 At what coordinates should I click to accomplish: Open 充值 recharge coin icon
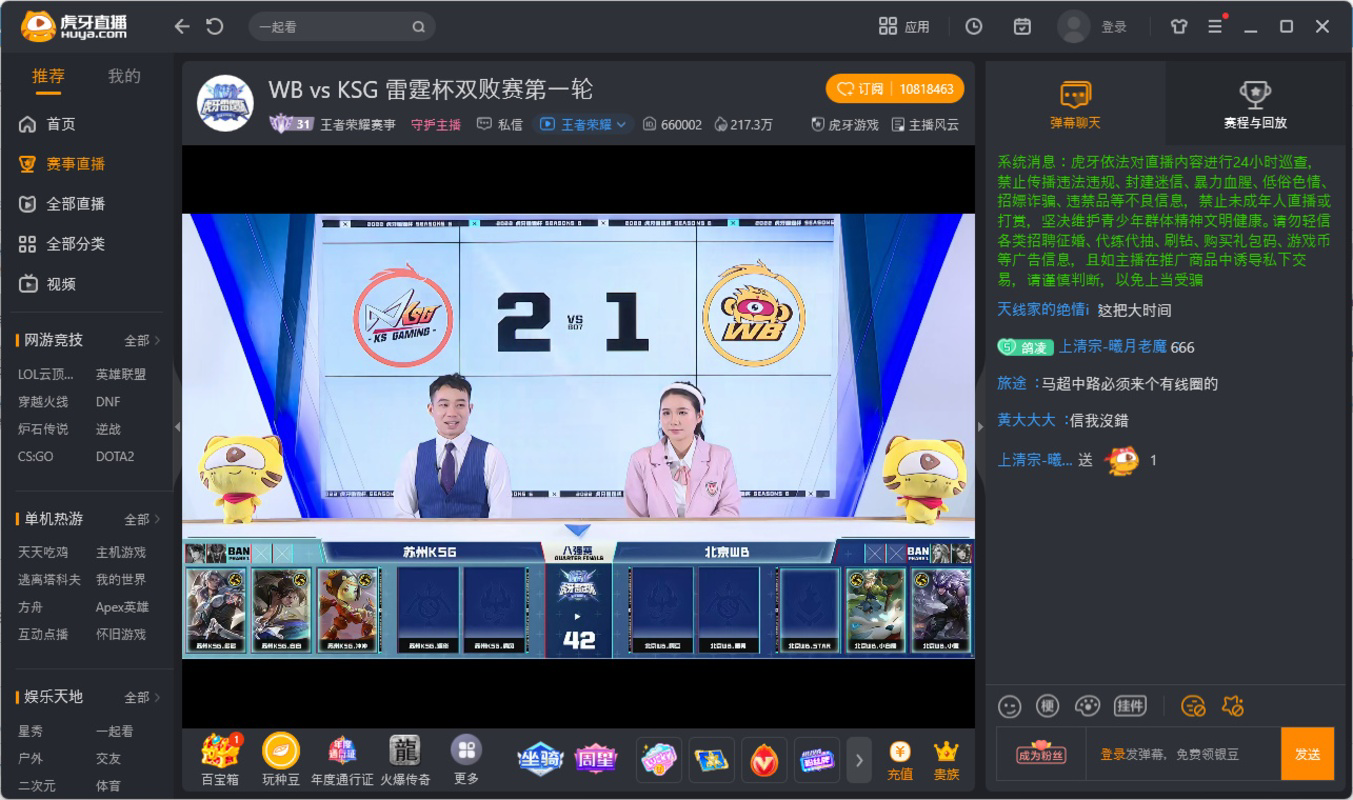900,760
